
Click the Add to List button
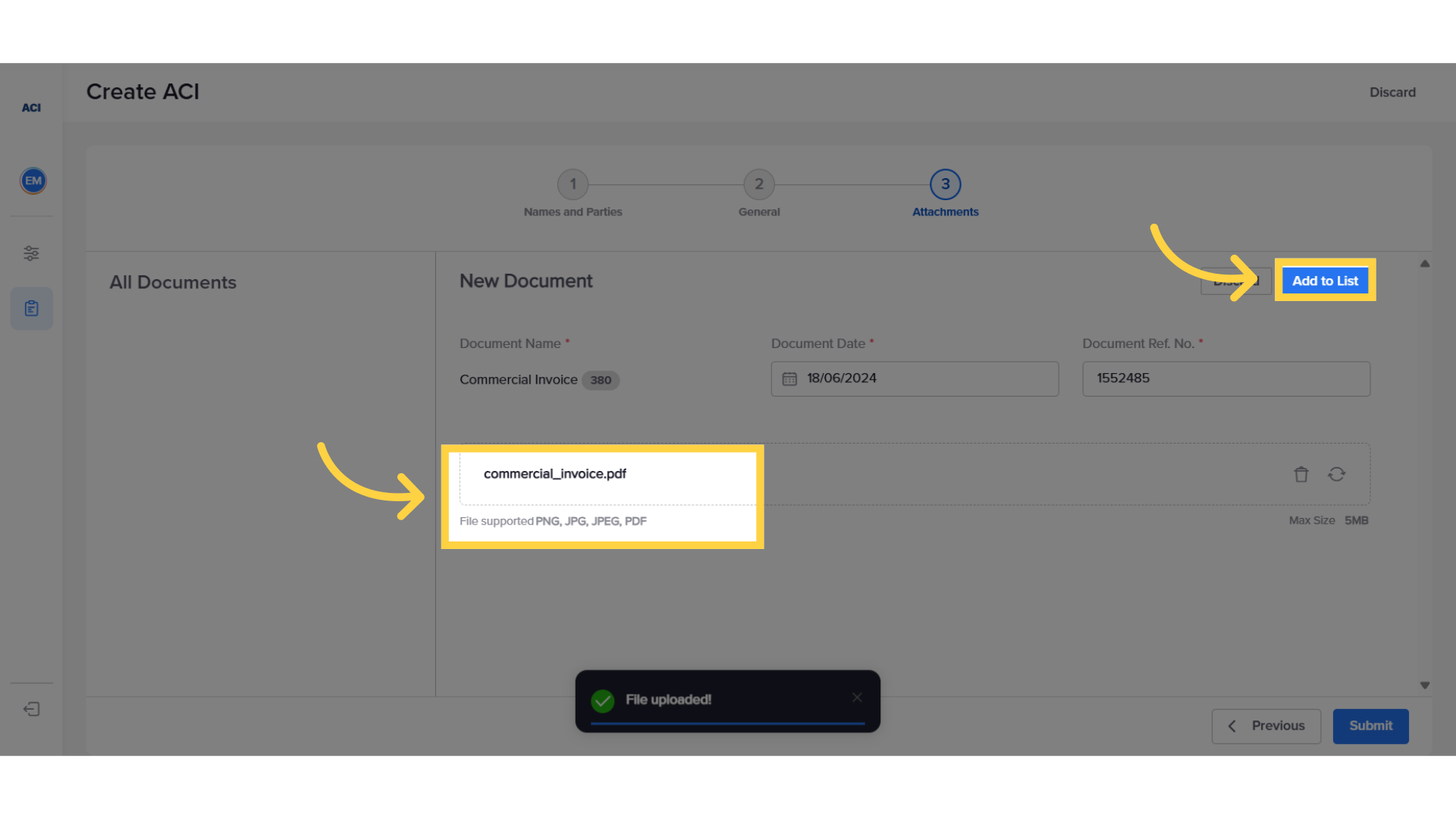(1325, 281)
